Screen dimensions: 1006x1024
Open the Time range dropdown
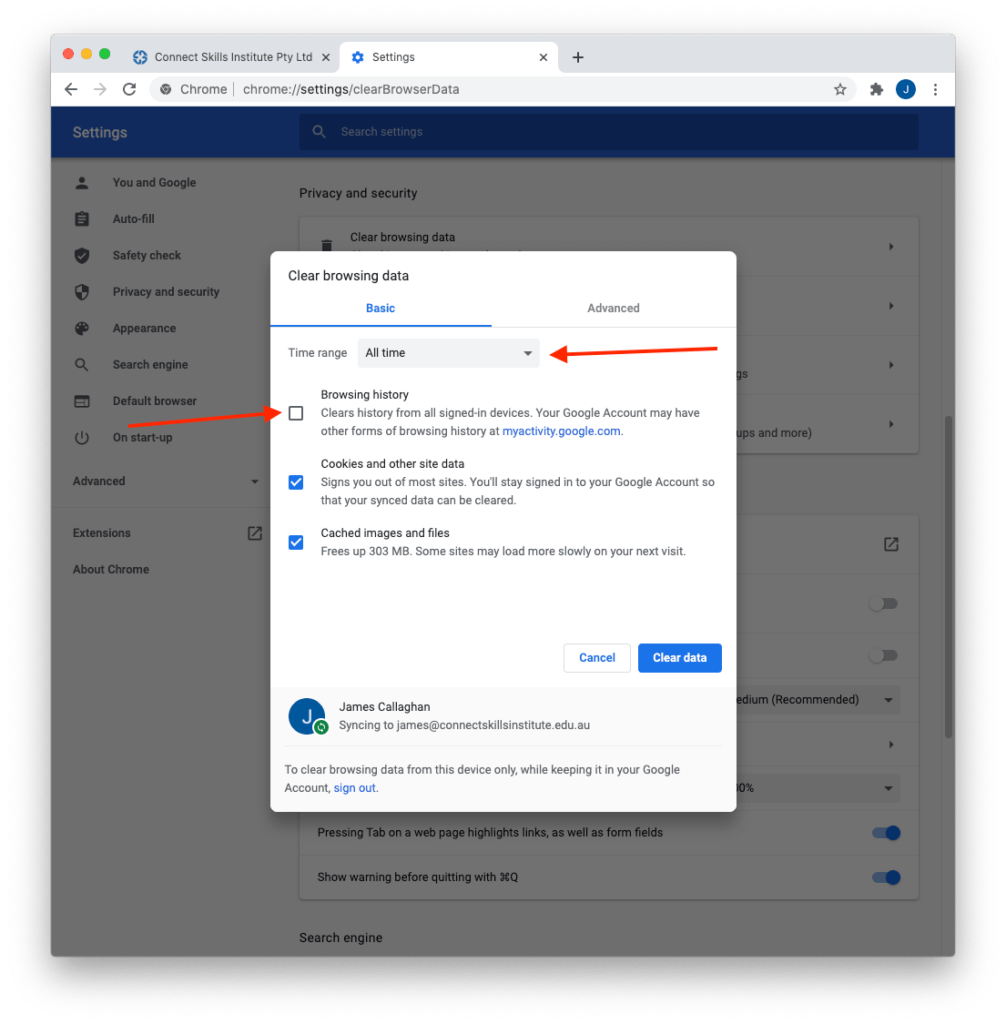pos(449,353)
